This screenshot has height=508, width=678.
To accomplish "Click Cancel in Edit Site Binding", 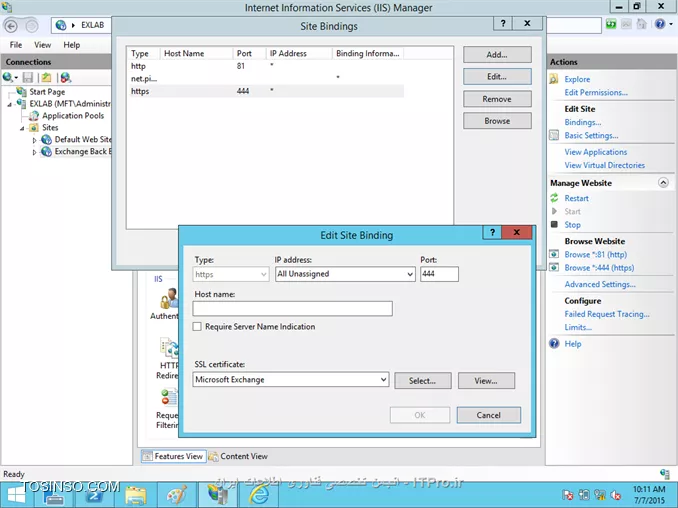I will [489, 415].
